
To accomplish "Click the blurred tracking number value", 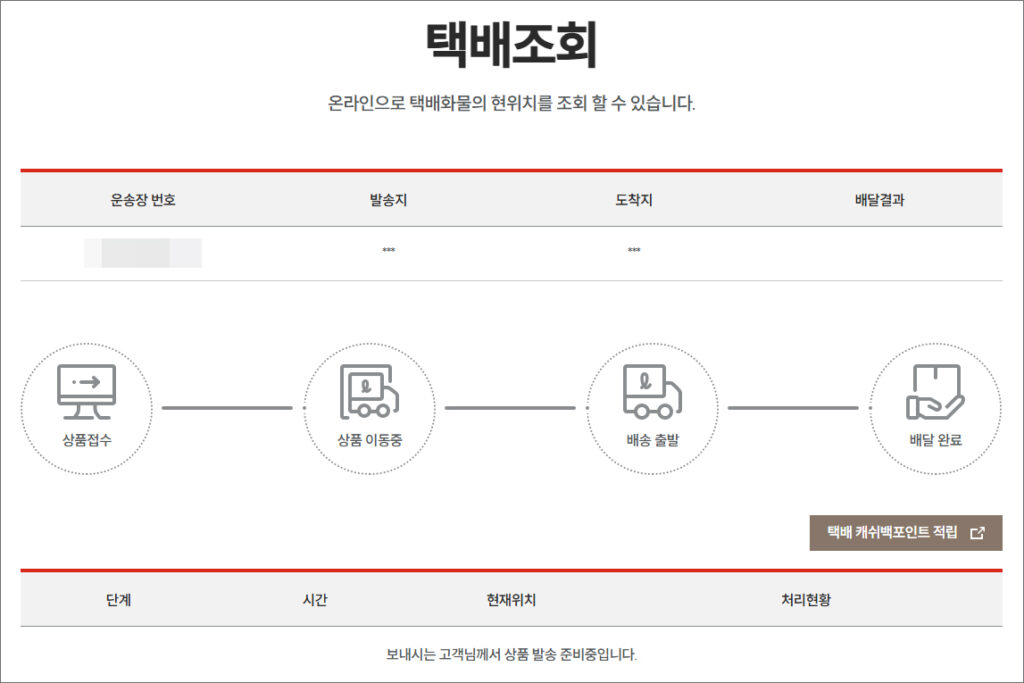I will coord(143,252).
